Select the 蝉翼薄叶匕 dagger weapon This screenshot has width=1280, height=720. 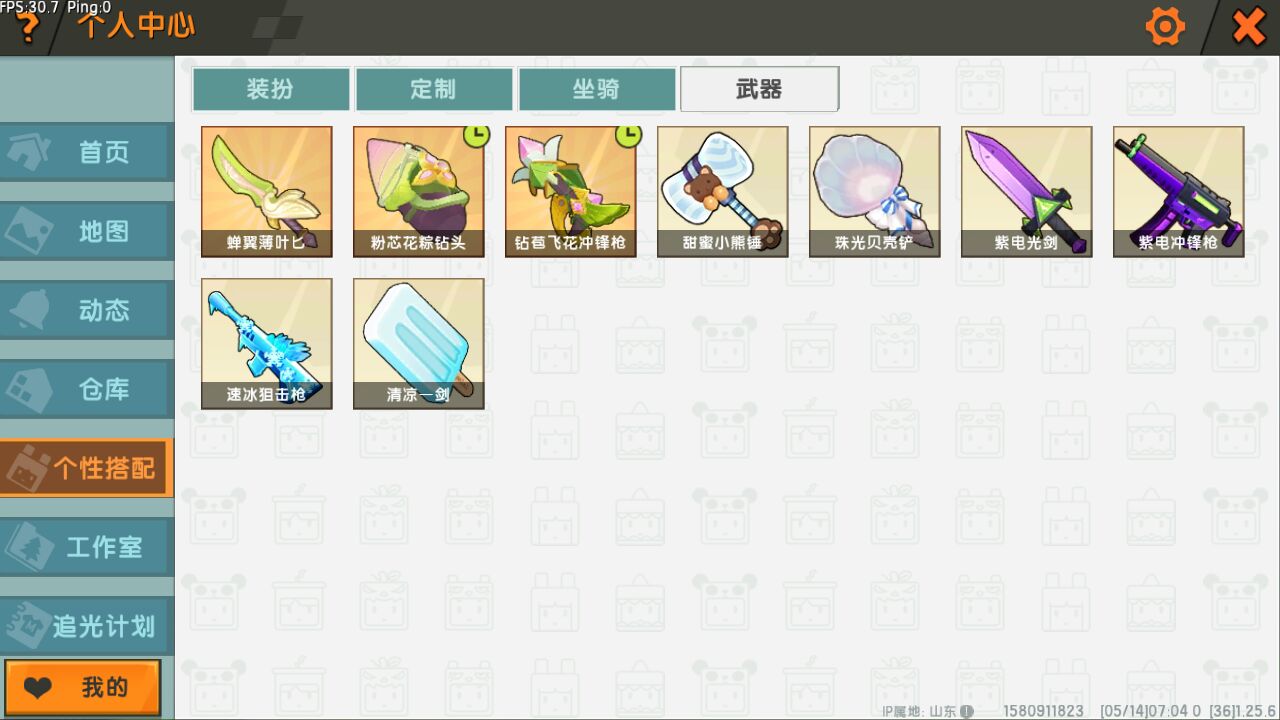click(x=267, y=191)
